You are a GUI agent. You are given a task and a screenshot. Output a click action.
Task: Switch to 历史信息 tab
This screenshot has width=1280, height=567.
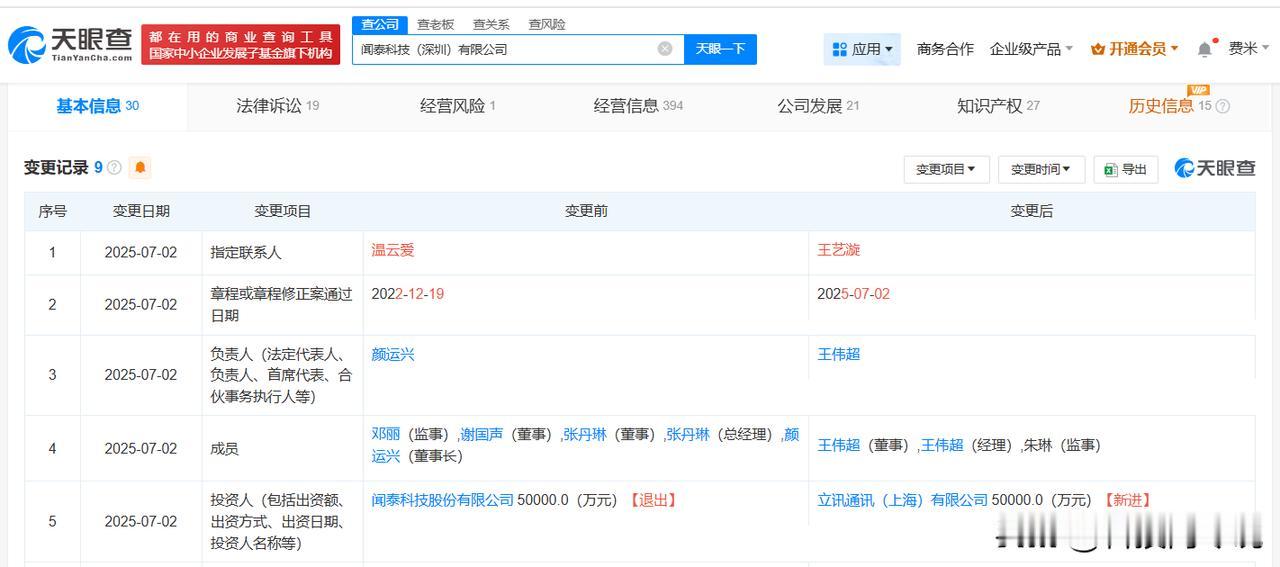tap(1170, 106)
